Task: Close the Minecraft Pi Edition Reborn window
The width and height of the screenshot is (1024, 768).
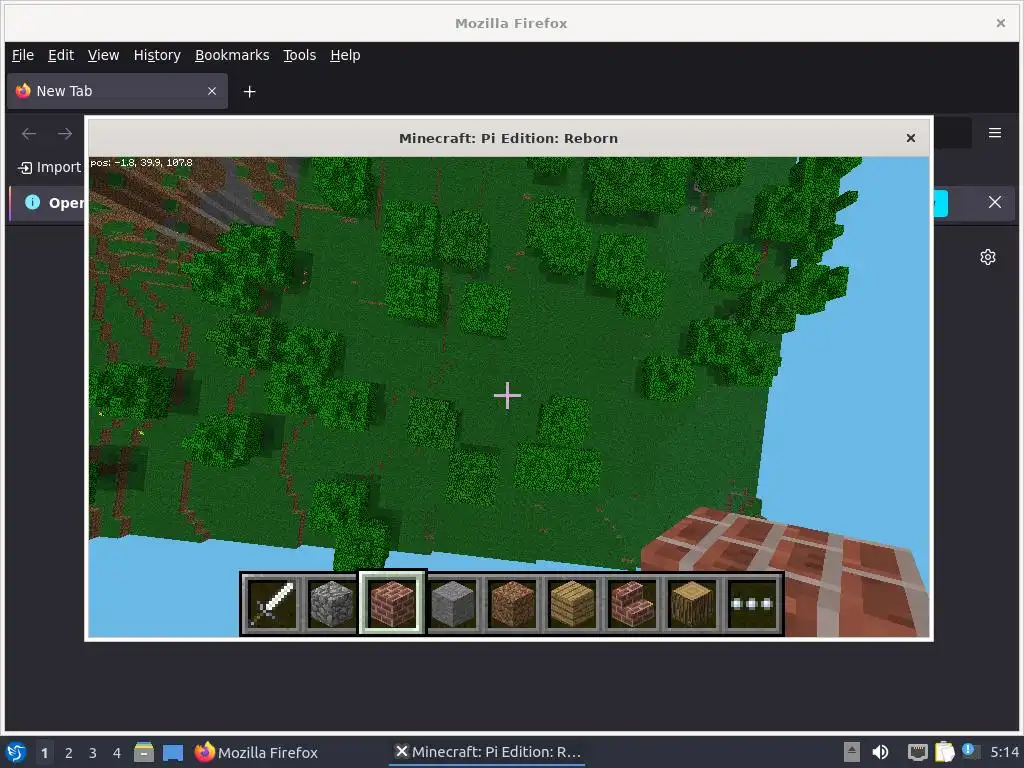Action: [x=910, y=138]
